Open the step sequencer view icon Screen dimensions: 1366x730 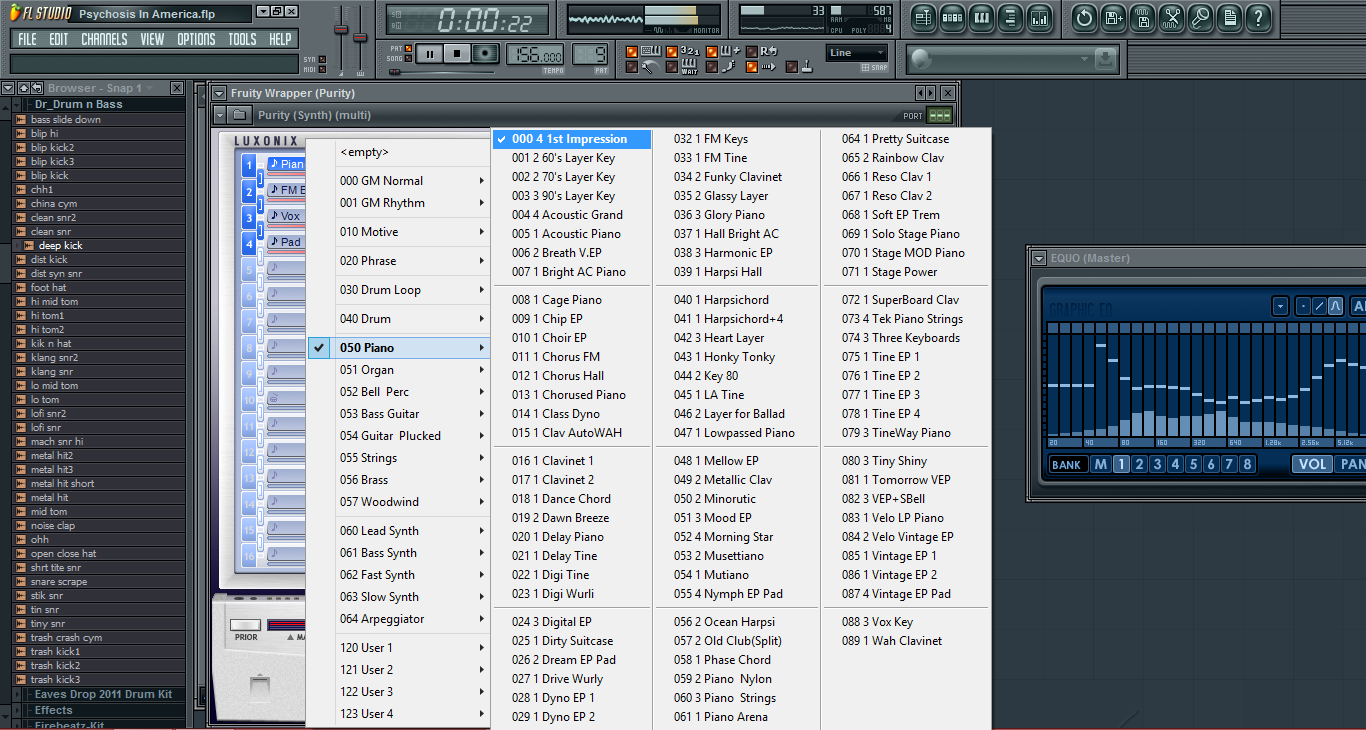click(952, 18)
